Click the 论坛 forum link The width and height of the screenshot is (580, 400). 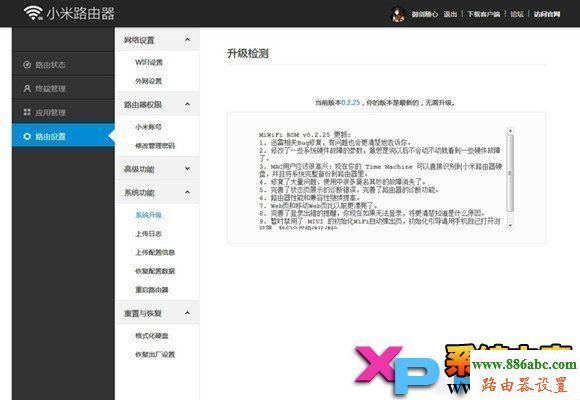pos(517,14)
